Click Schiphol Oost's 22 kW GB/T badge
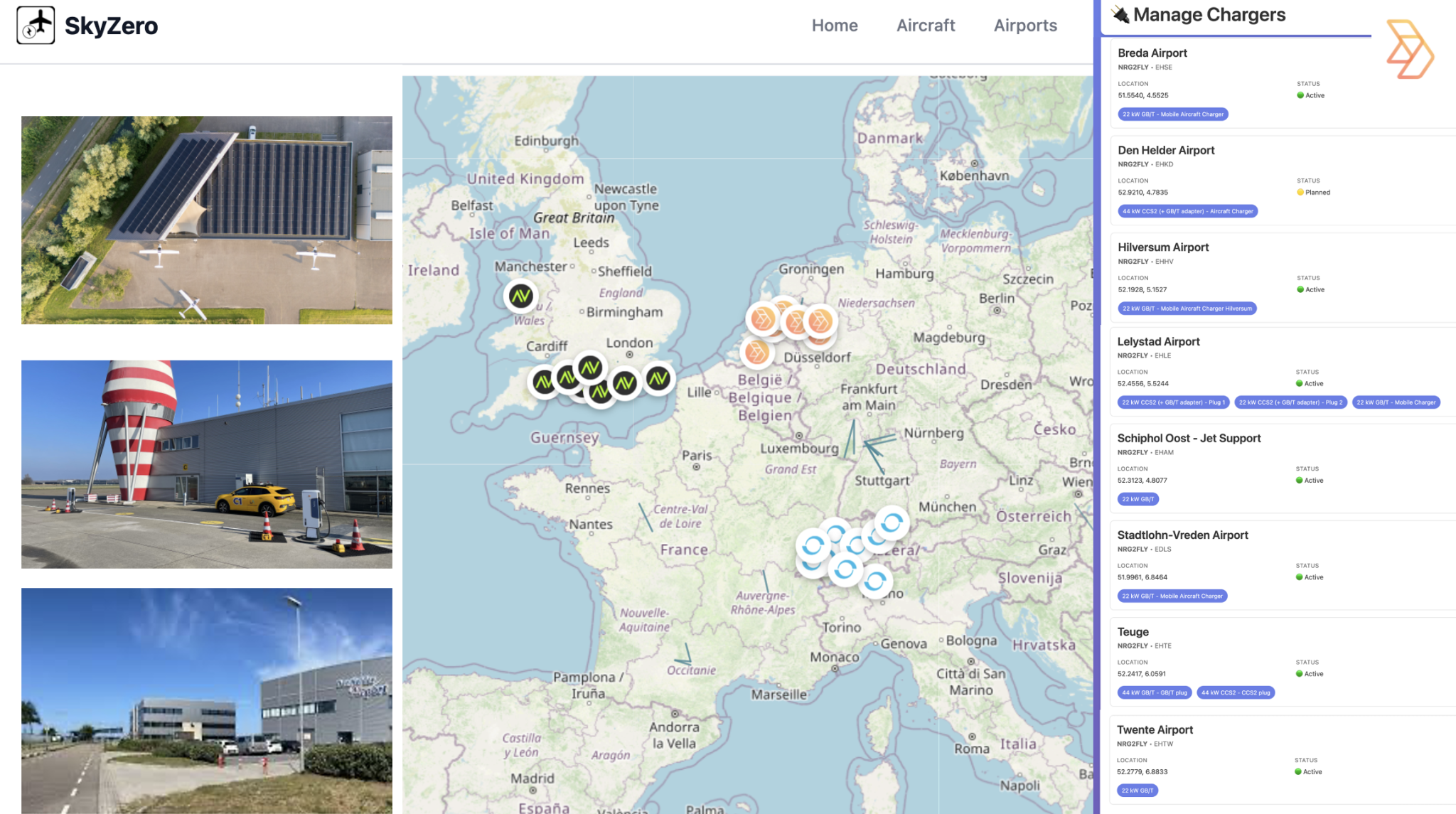Image resolution: width=1456 pixels, height=814 pixels. 1138,499
